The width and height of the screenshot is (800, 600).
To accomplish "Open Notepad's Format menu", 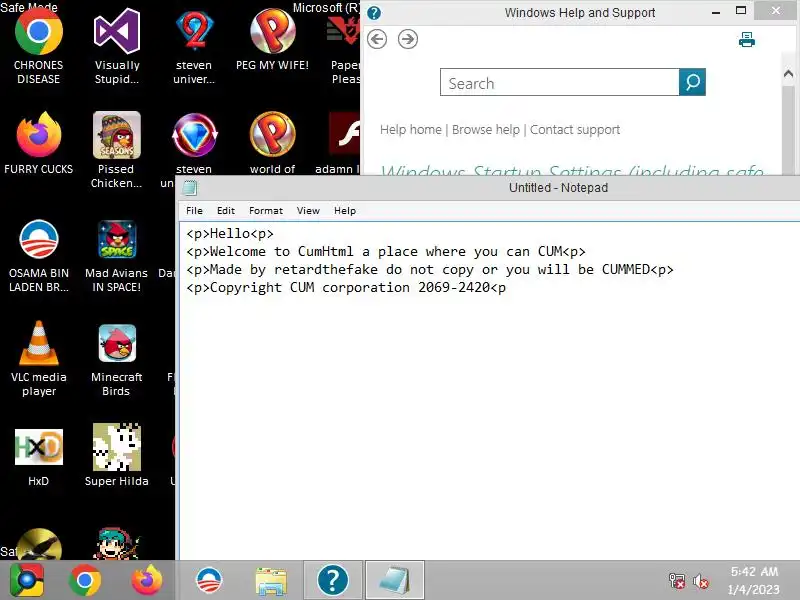I will [x=266, y=211].
